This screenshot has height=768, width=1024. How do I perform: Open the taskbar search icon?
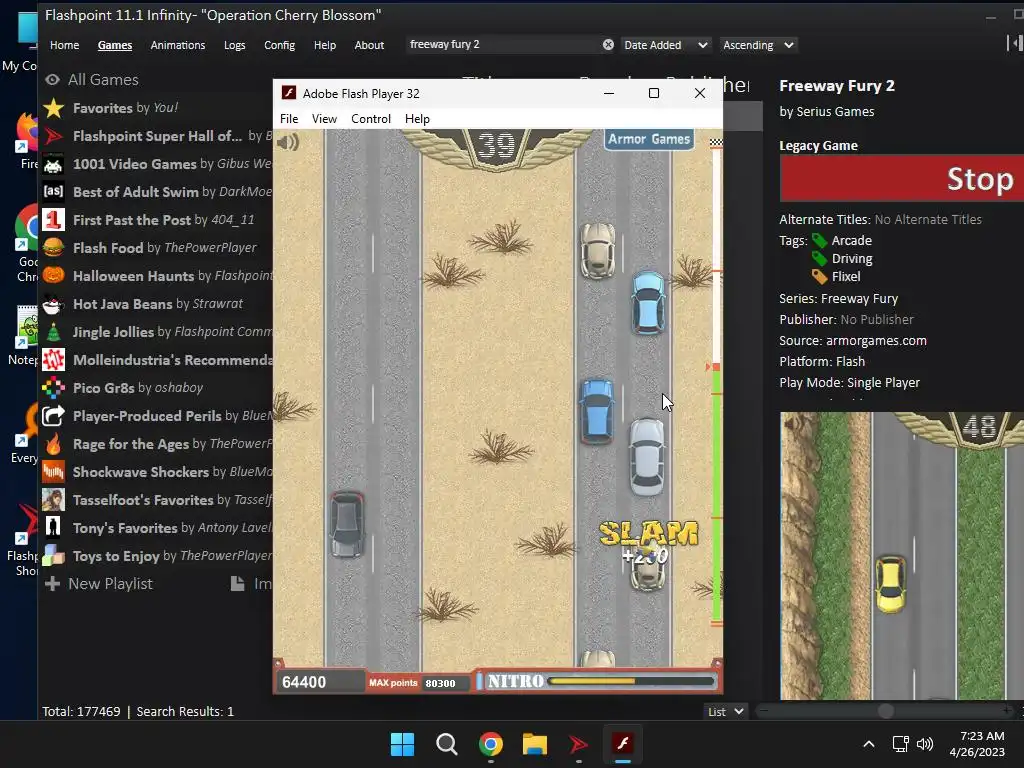(447, 744)
